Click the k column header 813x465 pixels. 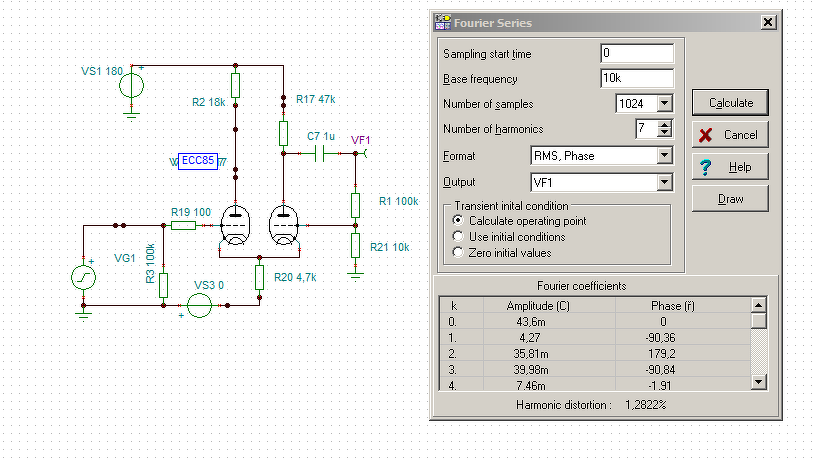point(454,306)
